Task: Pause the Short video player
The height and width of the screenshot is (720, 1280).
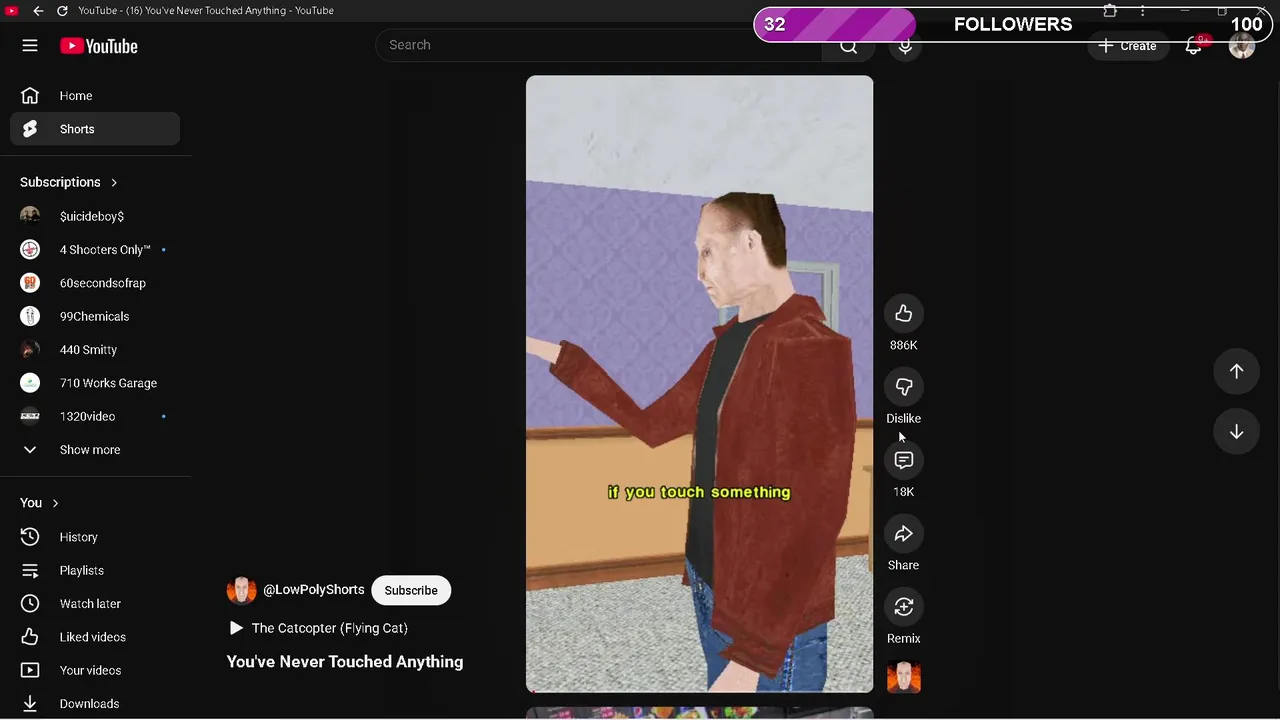Action: click(x=699, y=384)
